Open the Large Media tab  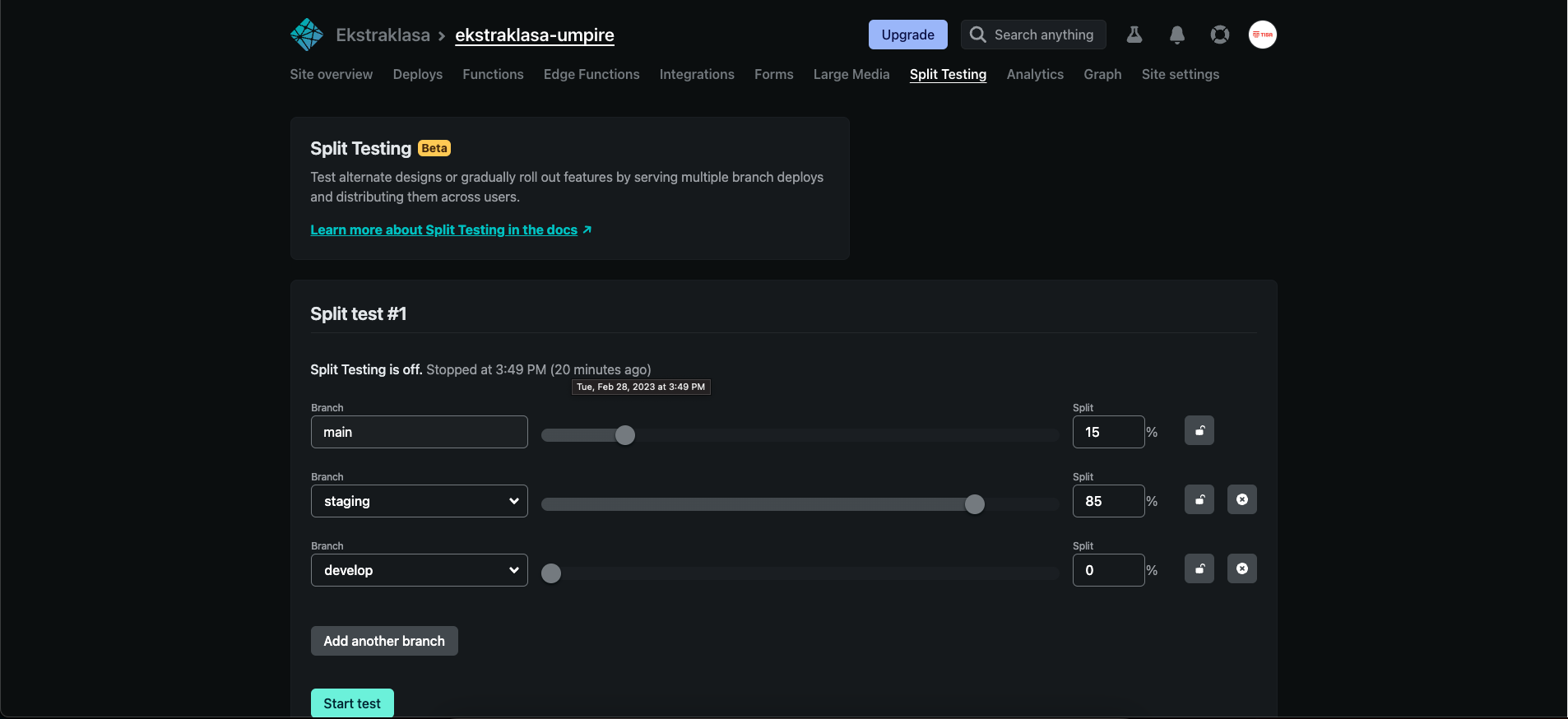tap(851, 74)
